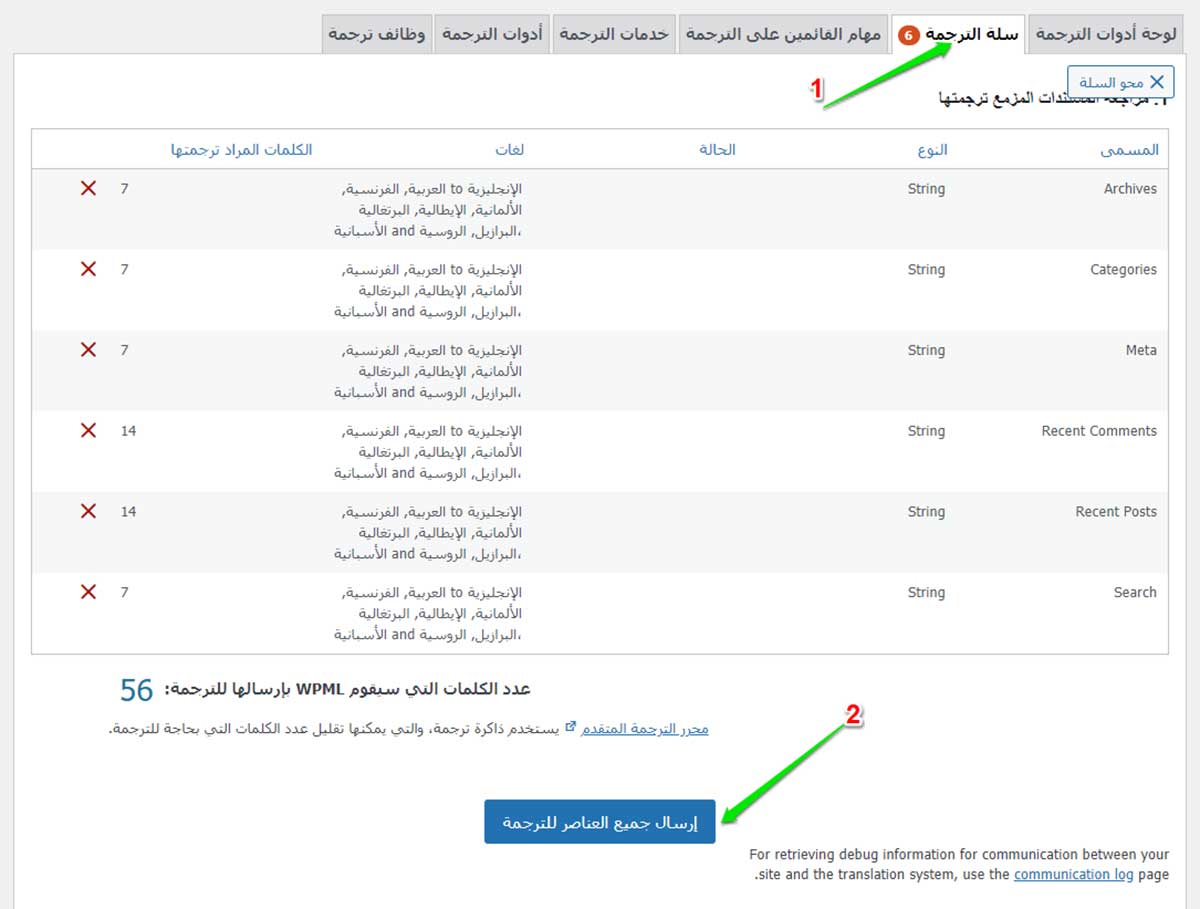Delete Recent Posts row via red X
The height and width of the screenshot is (909, 1200).
(88, 511)
